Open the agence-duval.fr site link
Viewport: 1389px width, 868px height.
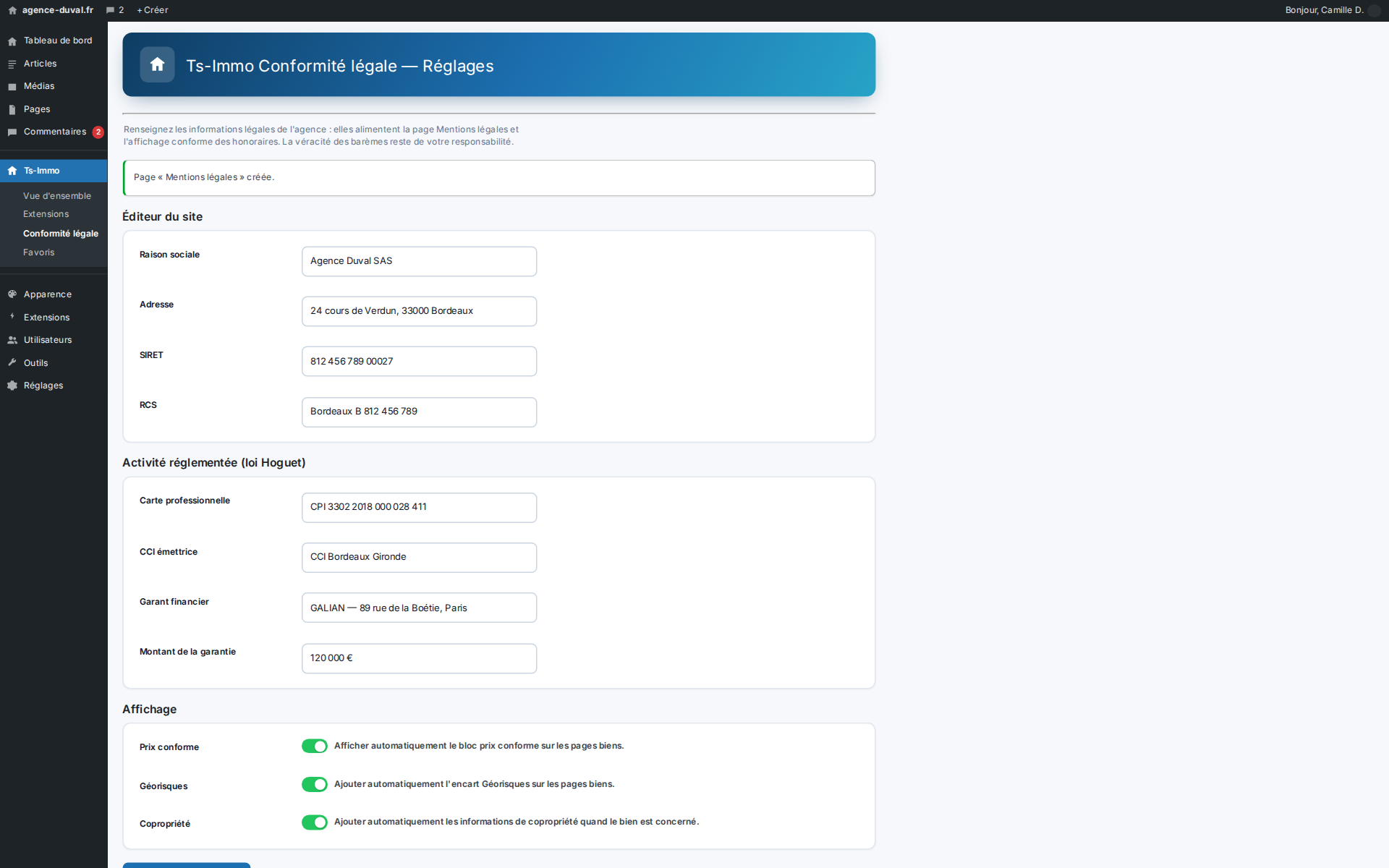click(x=58, y=10)
